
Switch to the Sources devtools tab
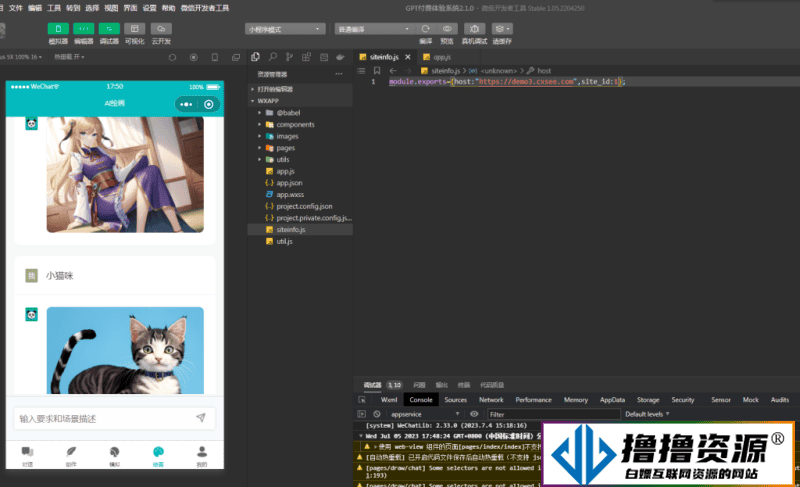coord(456,400)
